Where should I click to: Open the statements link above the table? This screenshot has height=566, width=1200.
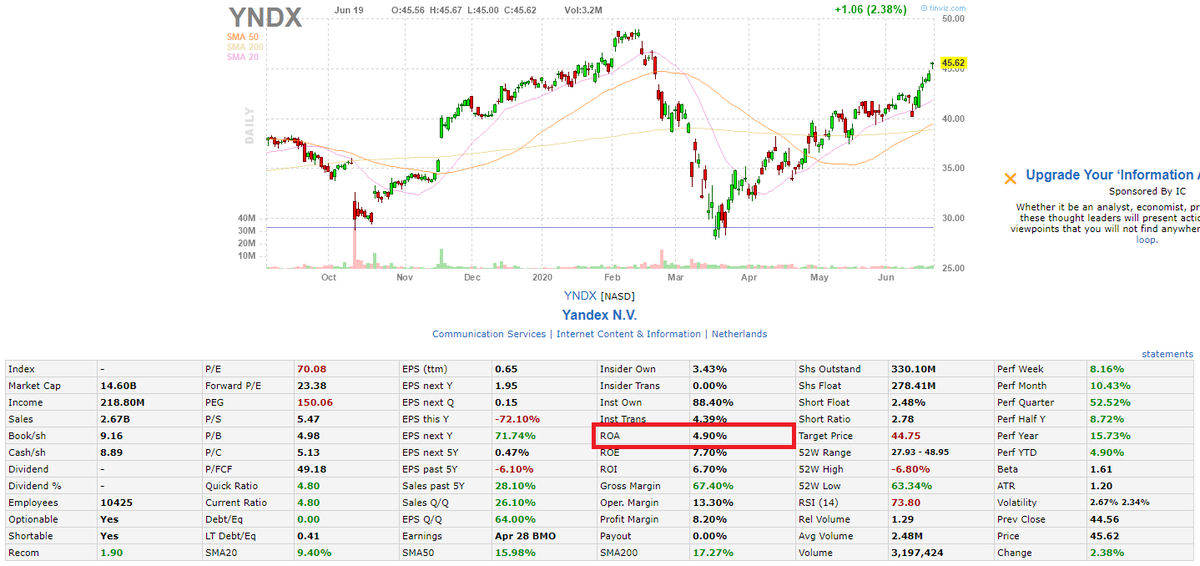(1167, 354)
